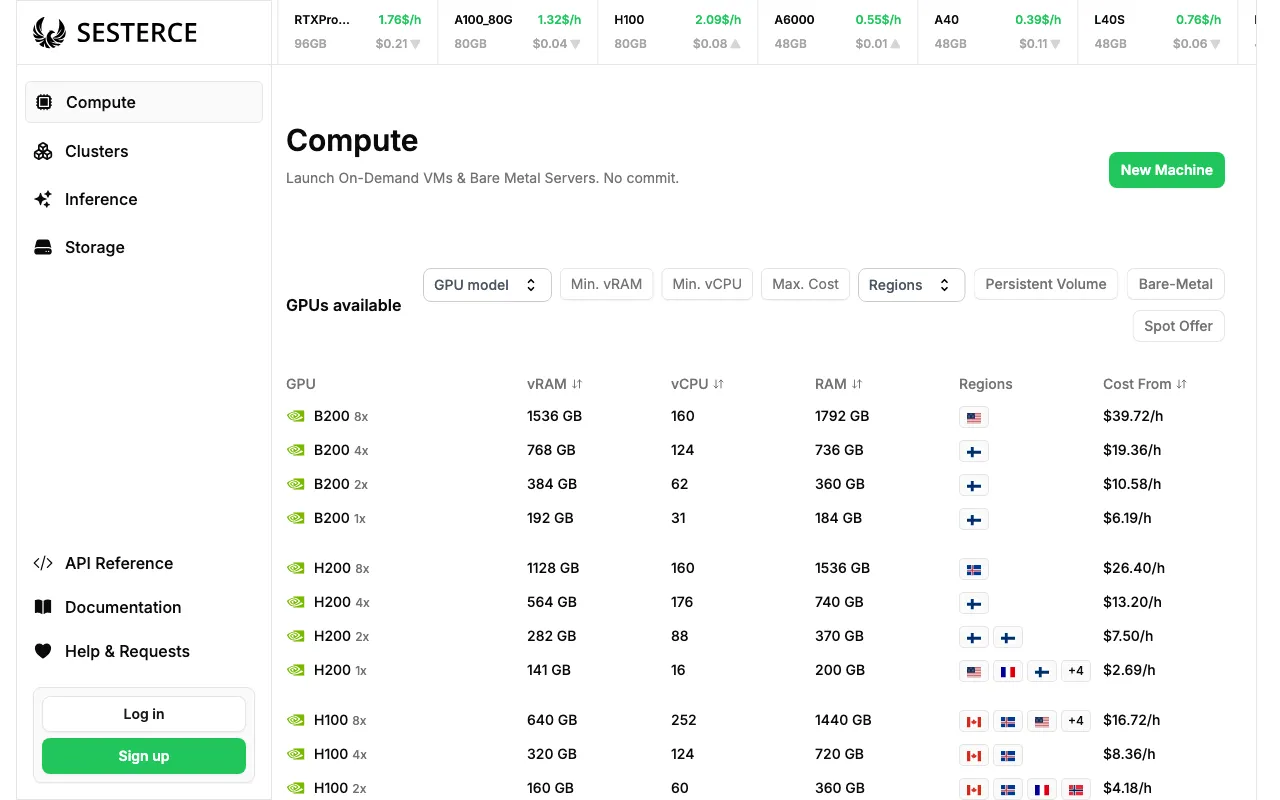Viewport: 1280px width, 800px height.
Task: Click the New Machine button
Action: 1167,170
